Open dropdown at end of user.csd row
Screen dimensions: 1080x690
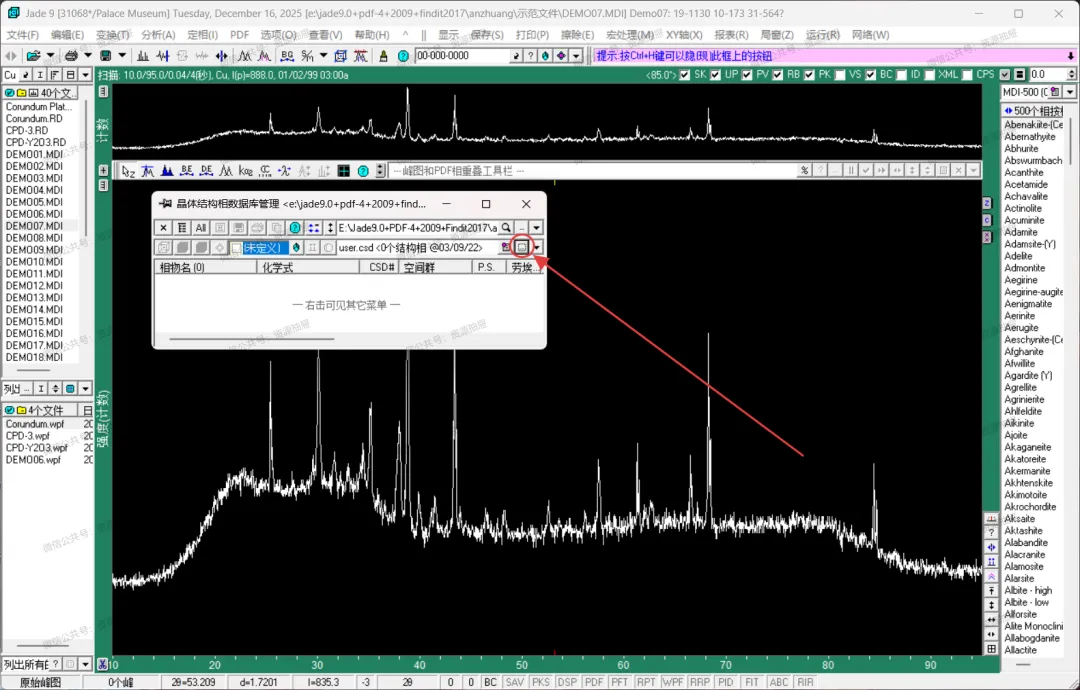537,247
